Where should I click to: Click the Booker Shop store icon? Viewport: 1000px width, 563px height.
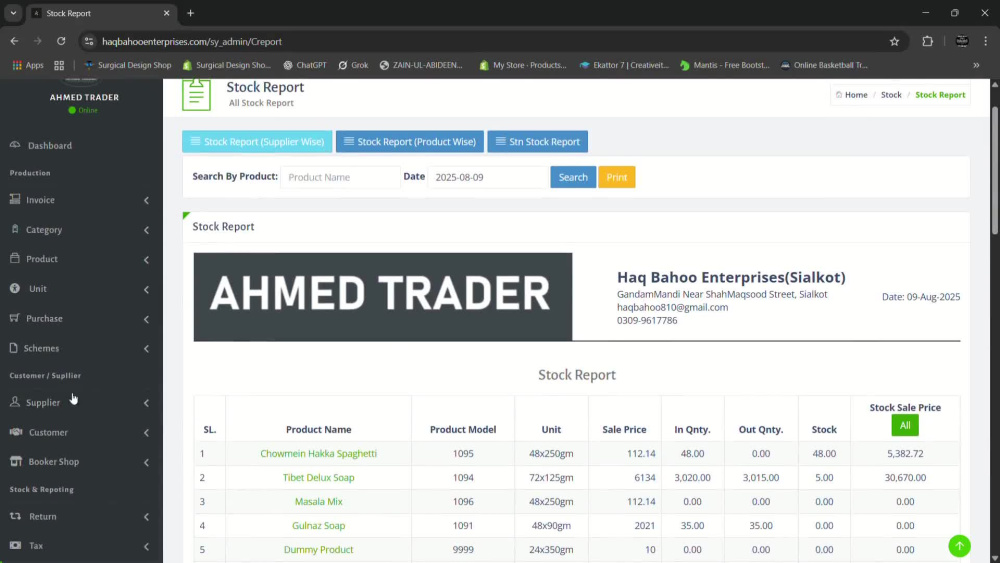point(16,461)
